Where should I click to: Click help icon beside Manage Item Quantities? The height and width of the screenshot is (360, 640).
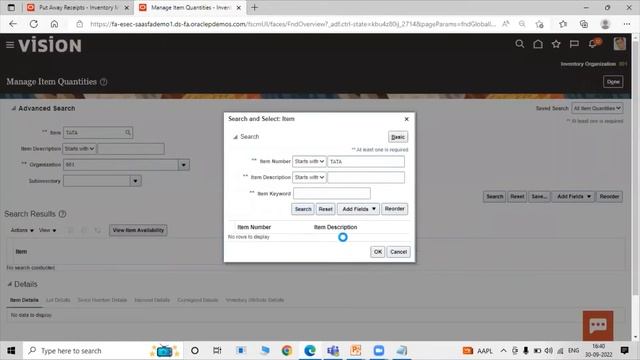104,82
